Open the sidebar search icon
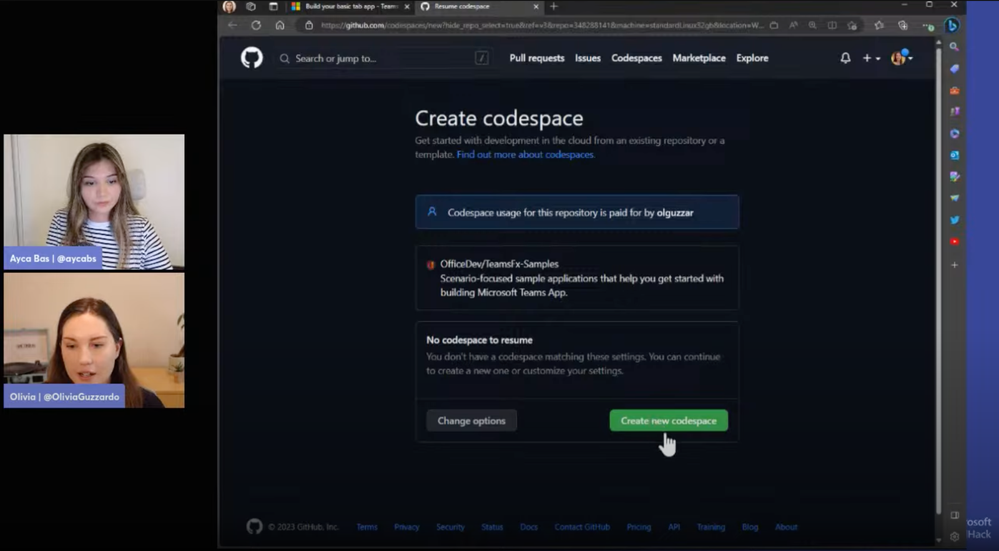Viewport: 999px width, 551px height. (954, 47)
